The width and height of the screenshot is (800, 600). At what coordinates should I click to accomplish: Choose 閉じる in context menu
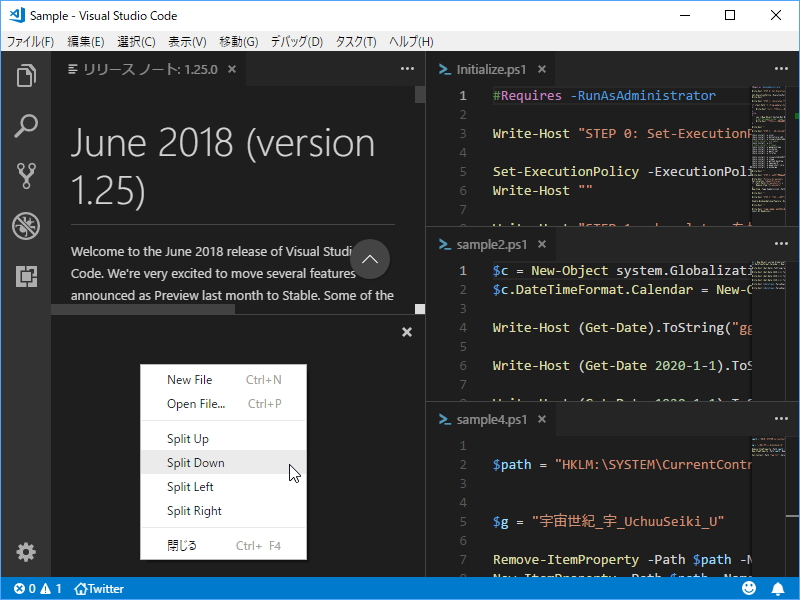pyautogui.click(x=223, y=545)
